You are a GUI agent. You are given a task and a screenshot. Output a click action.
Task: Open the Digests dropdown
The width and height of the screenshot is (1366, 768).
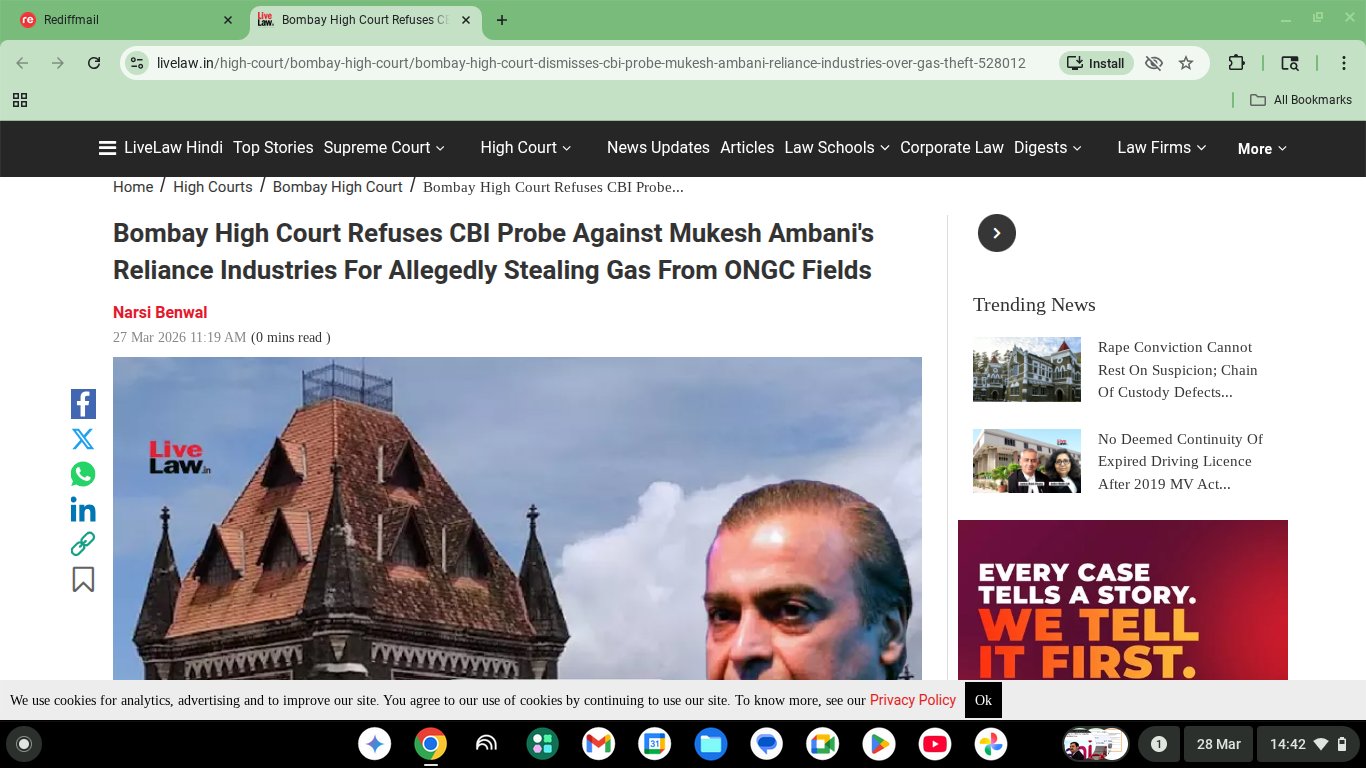point(1048,148)
